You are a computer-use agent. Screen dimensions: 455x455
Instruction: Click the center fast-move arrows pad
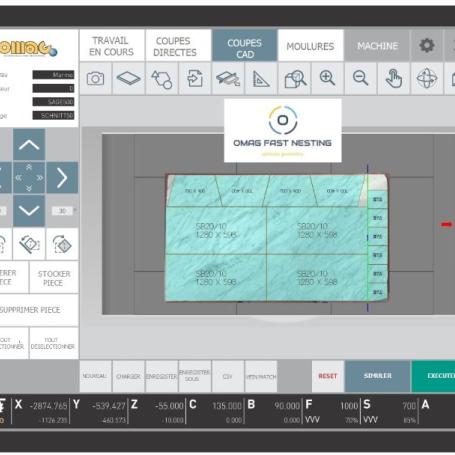click(29, 178)
